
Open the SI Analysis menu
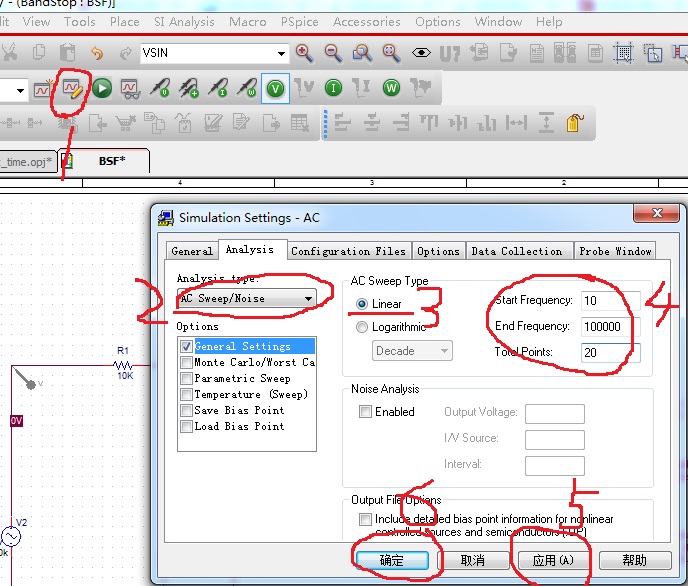[184, 21]
